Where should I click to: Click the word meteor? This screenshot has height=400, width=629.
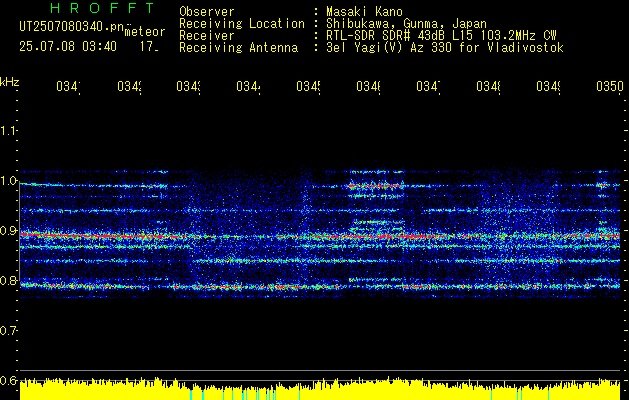click(x=145, y=32)
